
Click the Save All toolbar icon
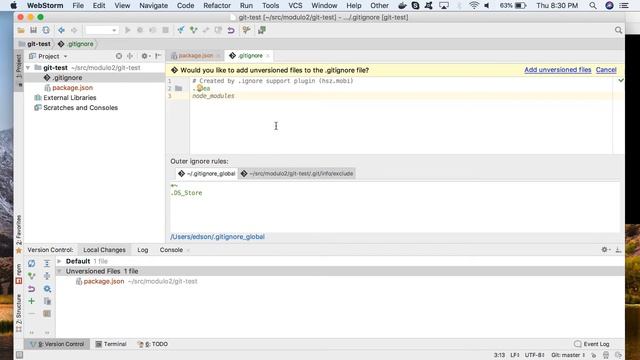[x=33, y=30]
